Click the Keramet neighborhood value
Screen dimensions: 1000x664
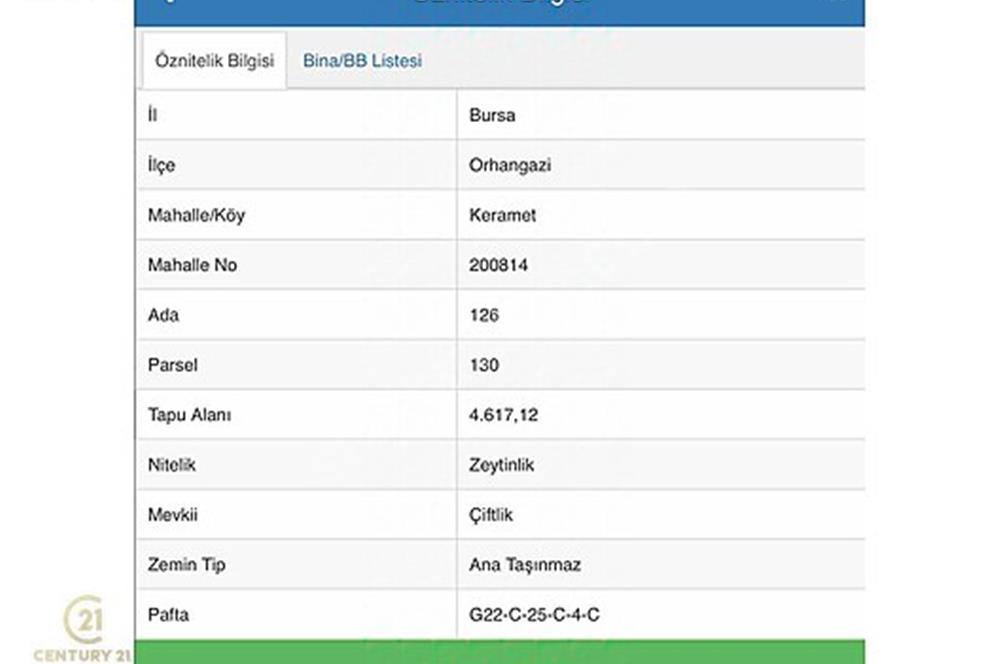tap(502, 215)
